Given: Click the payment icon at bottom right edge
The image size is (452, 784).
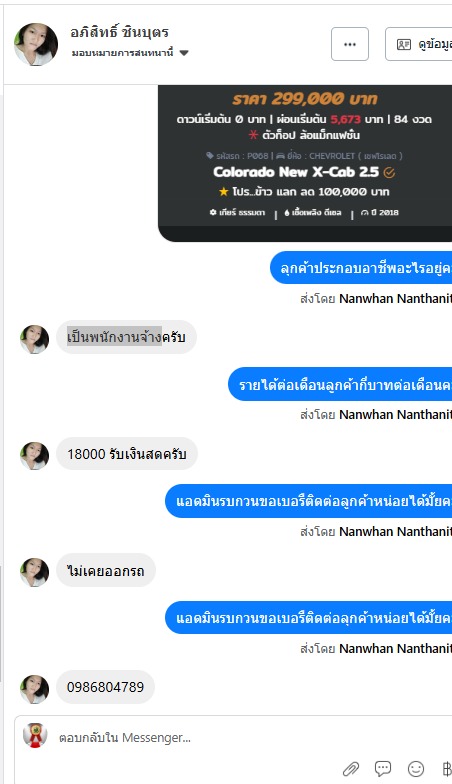Looking at the screenshot, I should 446,768.
